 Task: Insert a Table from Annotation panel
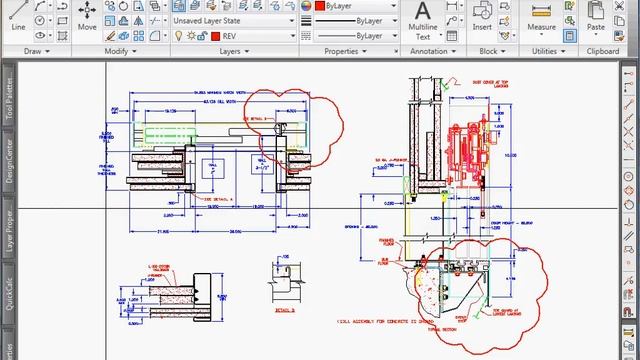pos(452,36)
